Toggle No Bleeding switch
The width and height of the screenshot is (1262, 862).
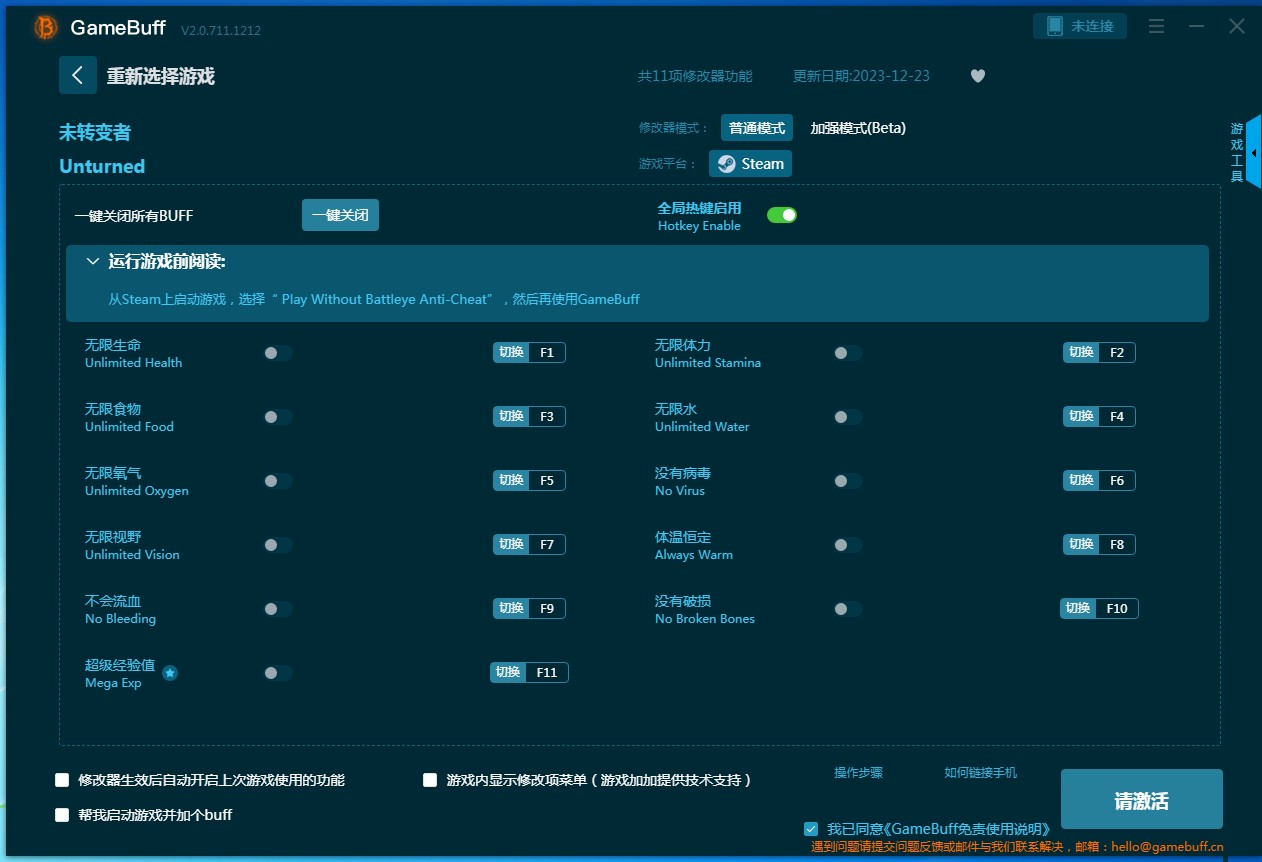[278, 609]
